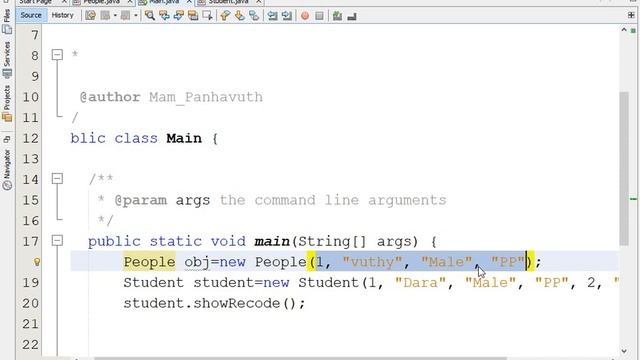Click the Uncomment code icon
The image size is (640, 360).
click(352, 16)
